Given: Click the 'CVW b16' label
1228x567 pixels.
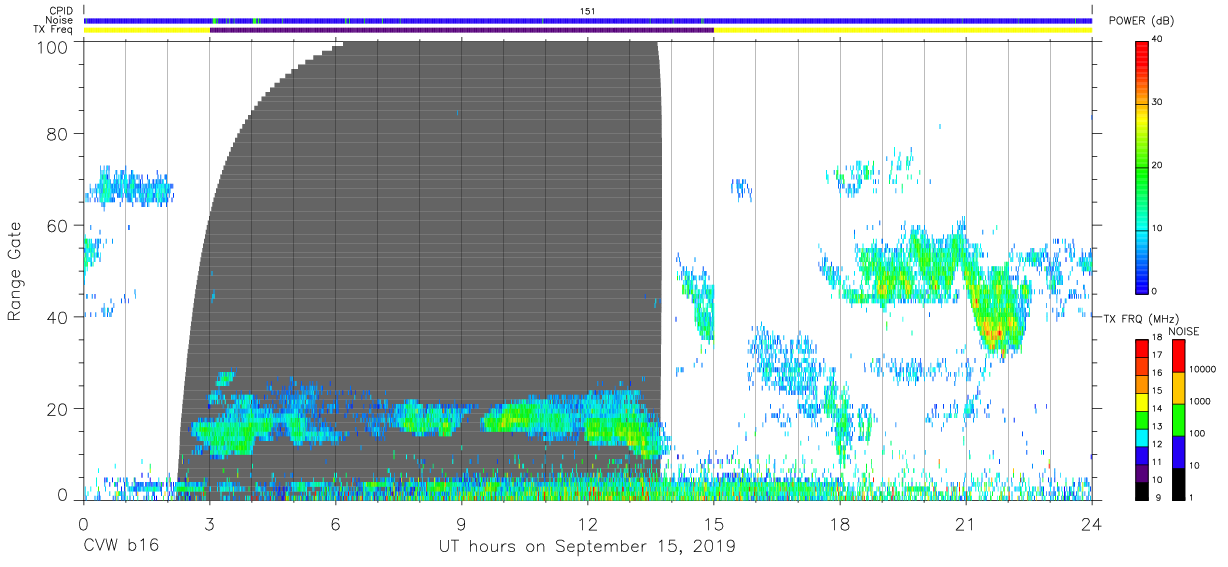Looking at the screenshot, I should click(121, 547).
